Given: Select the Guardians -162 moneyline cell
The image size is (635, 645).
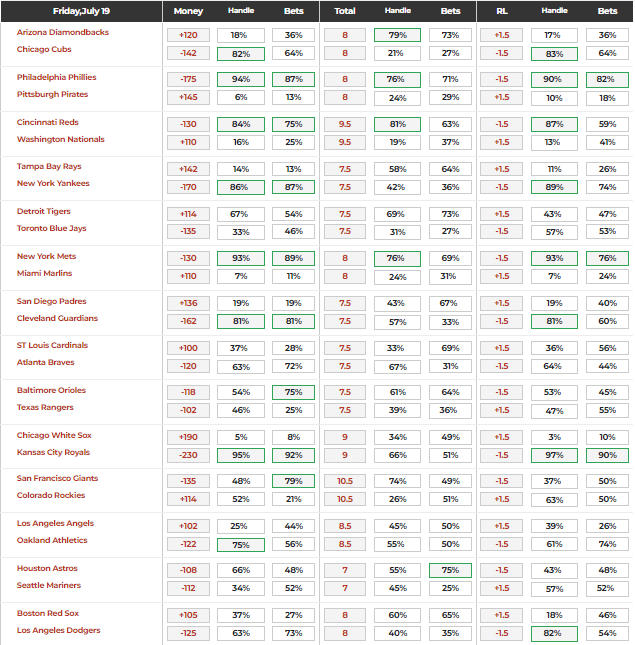Looking at the screenshot, I should pyautogui.click(x=188, y=321).
